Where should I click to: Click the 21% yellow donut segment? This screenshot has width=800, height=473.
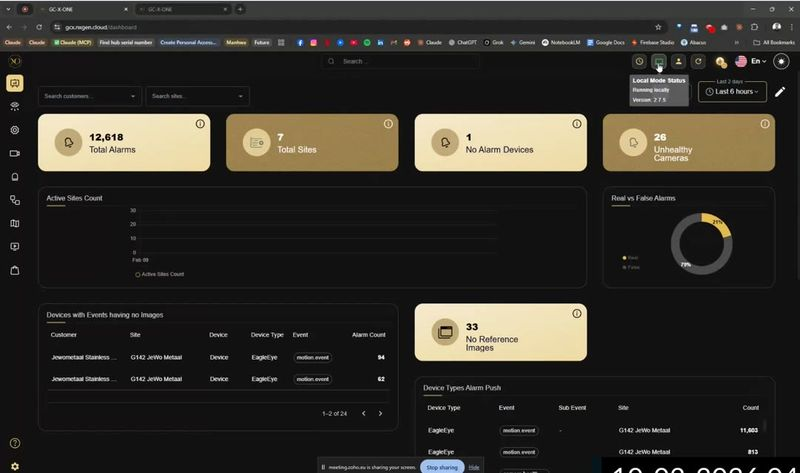pos(718,223)
